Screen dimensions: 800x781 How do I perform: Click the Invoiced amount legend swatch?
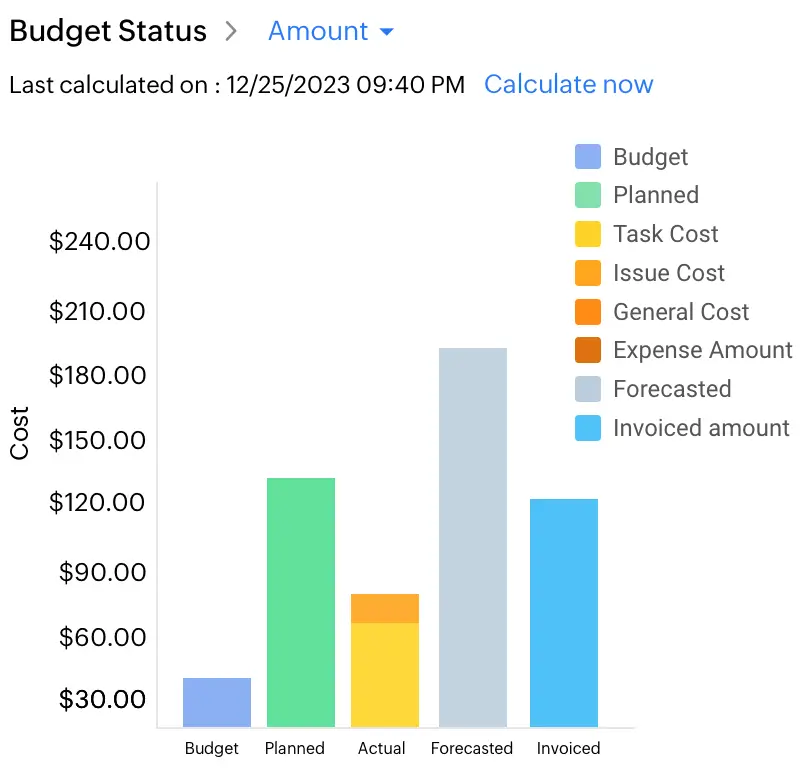(x=588, y=428)
